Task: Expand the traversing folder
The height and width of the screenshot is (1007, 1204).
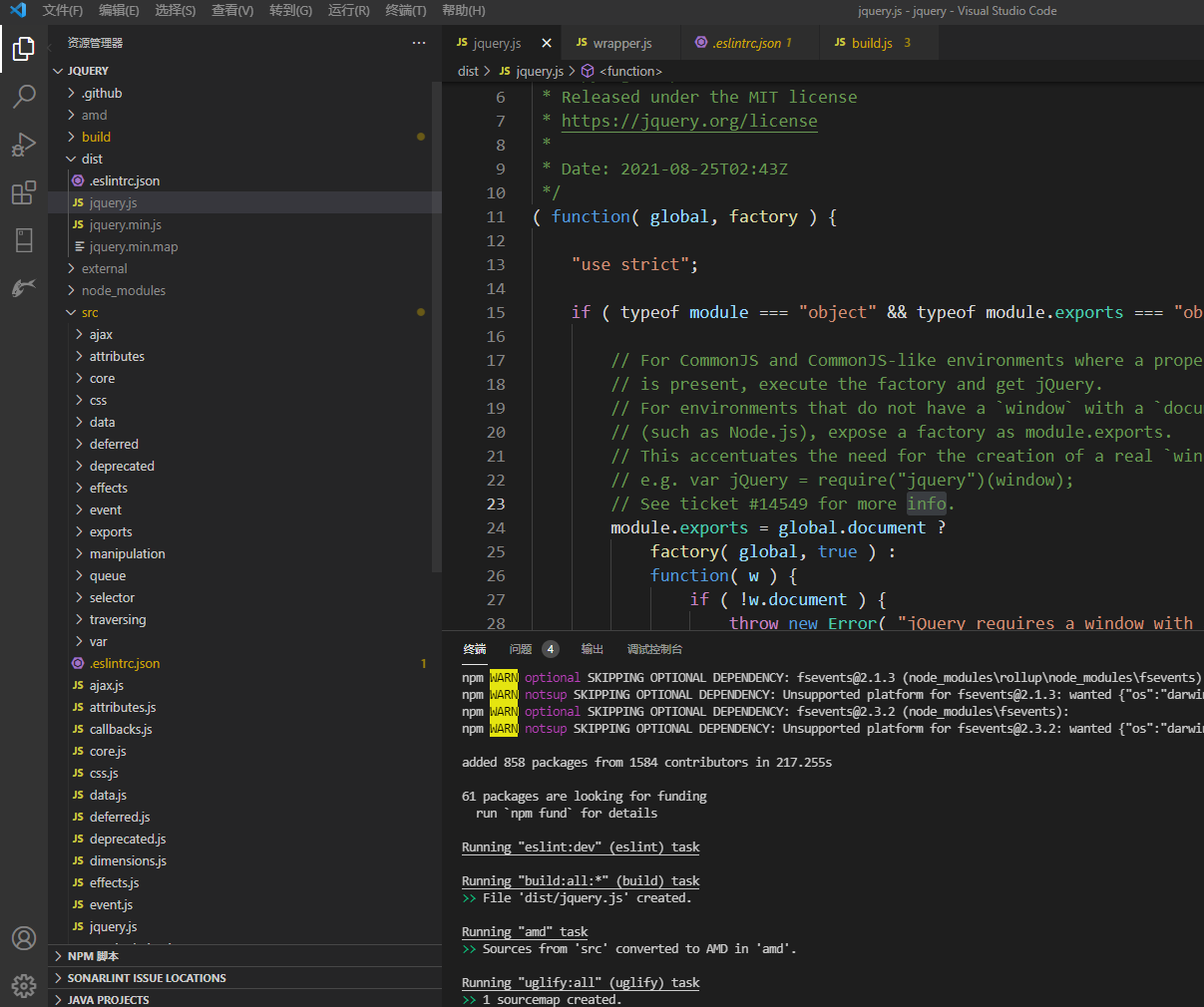Action: [x=244, y=619]
